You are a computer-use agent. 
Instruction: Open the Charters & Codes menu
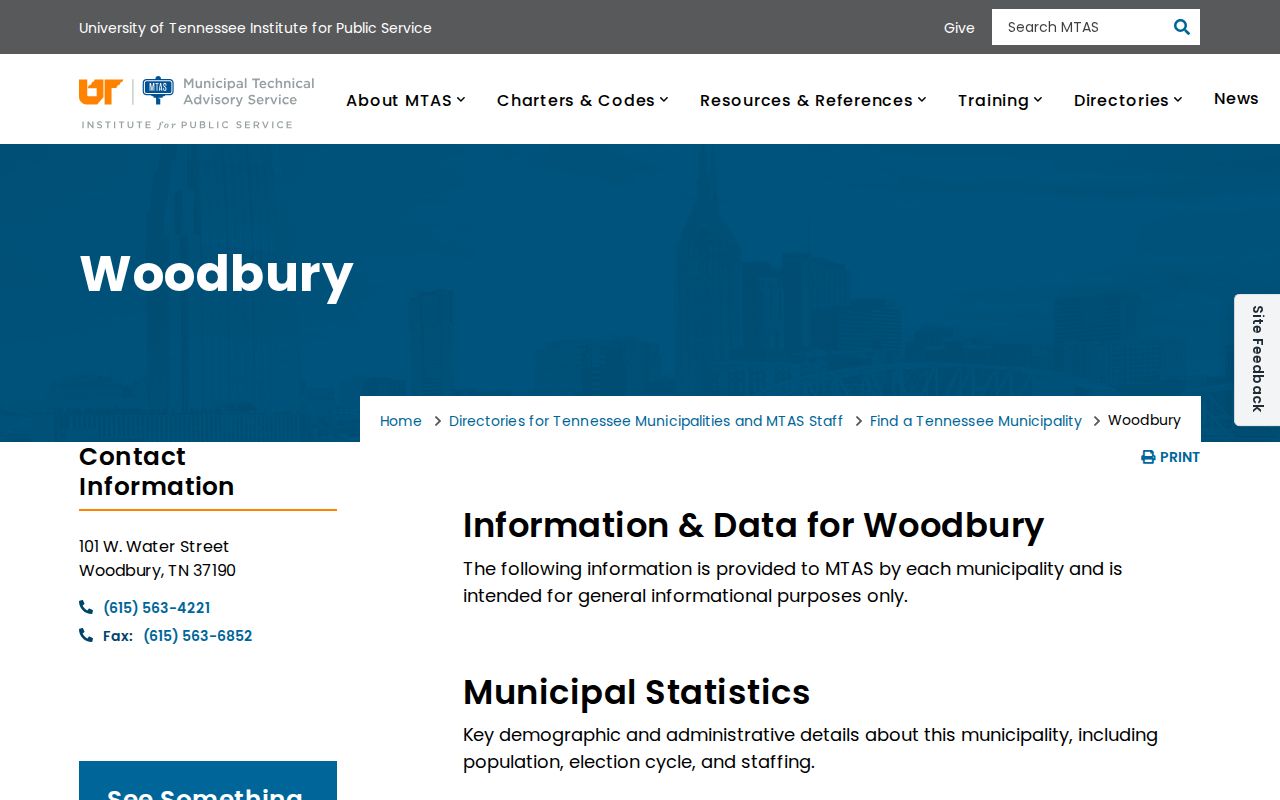tap(576, 100)
